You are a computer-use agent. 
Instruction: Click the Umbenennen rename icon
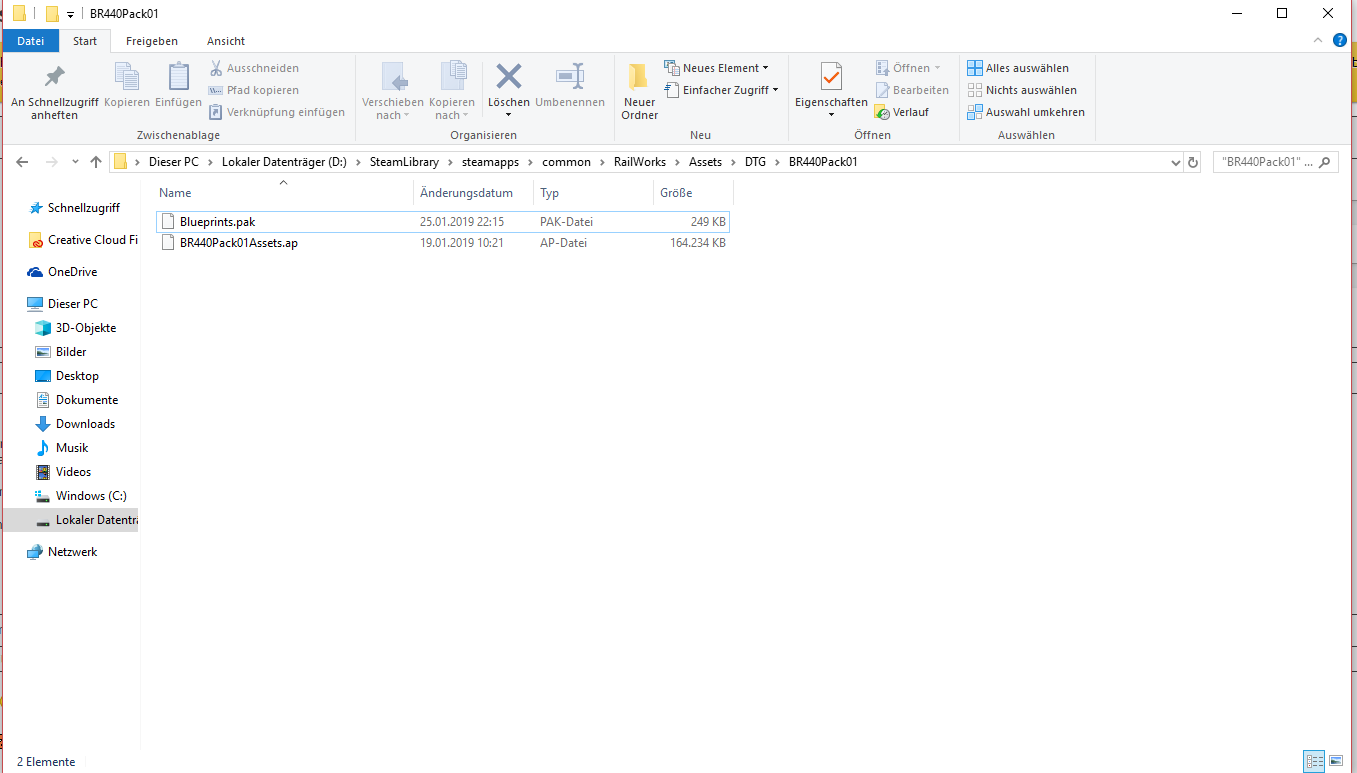tap(570, 77)
